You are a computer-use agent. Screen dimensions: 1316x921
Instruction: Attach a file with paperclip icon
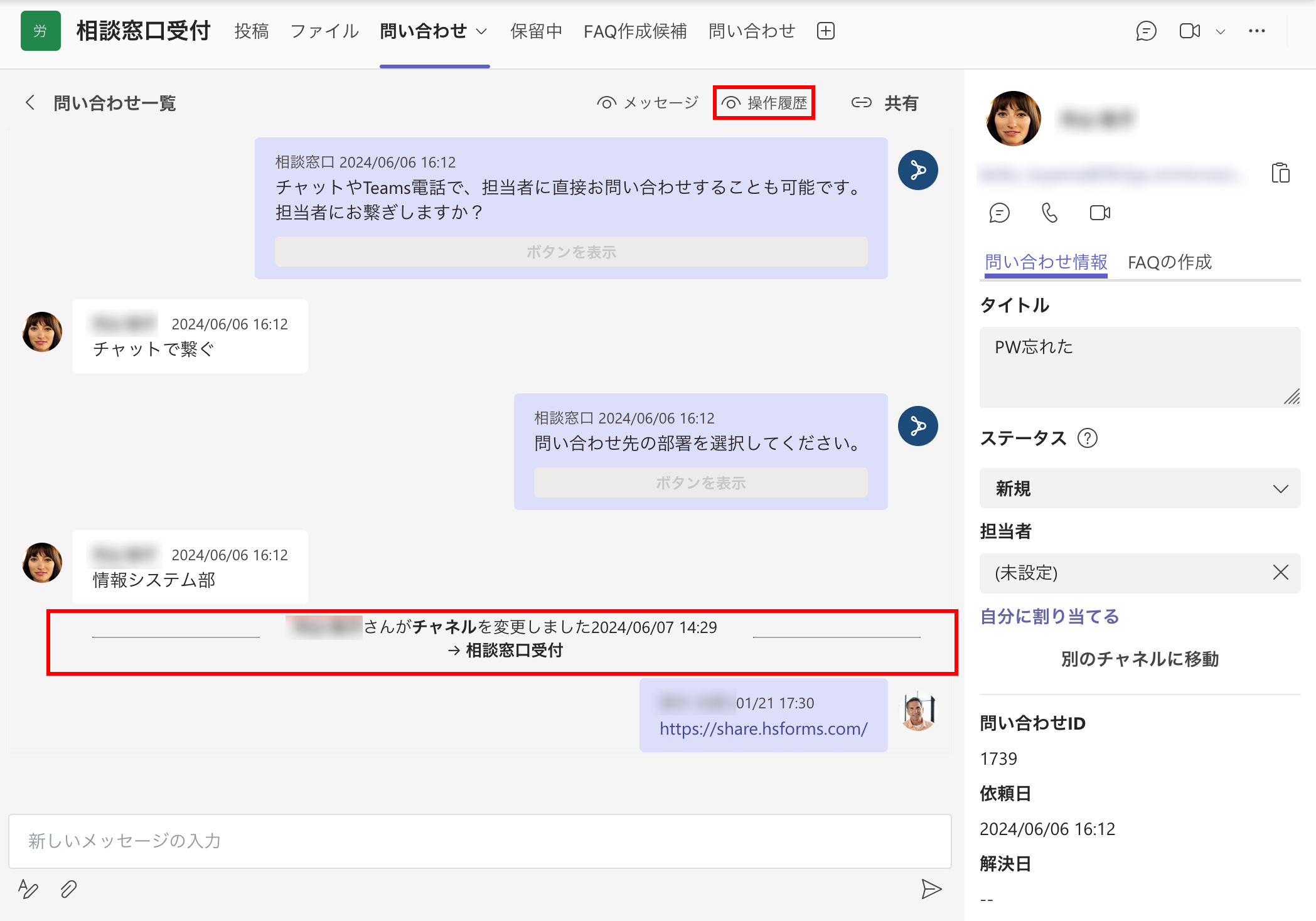(68, 888)
